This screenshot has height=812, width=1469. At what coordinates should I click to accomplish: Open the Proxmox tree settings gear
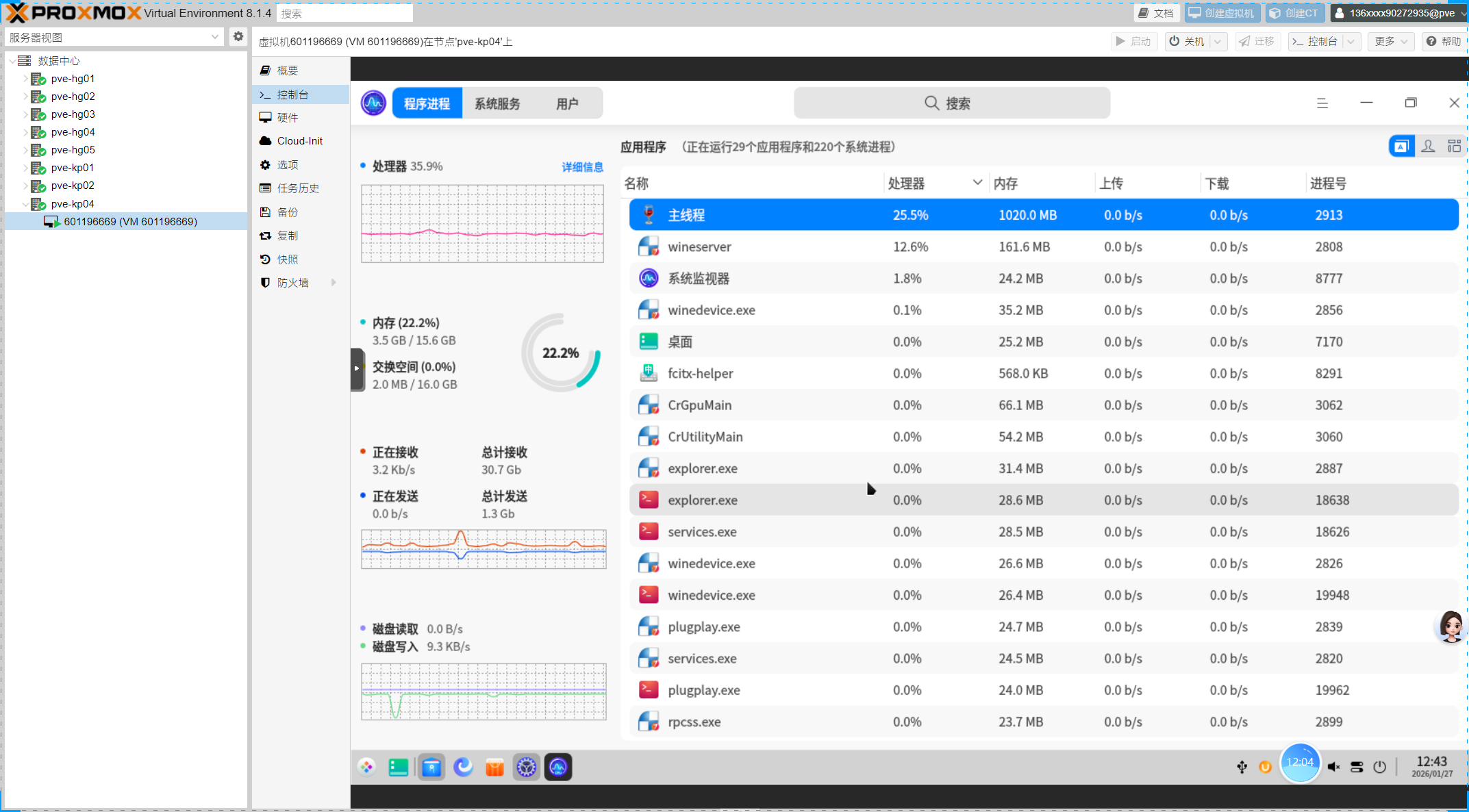(x=238, y=37)
